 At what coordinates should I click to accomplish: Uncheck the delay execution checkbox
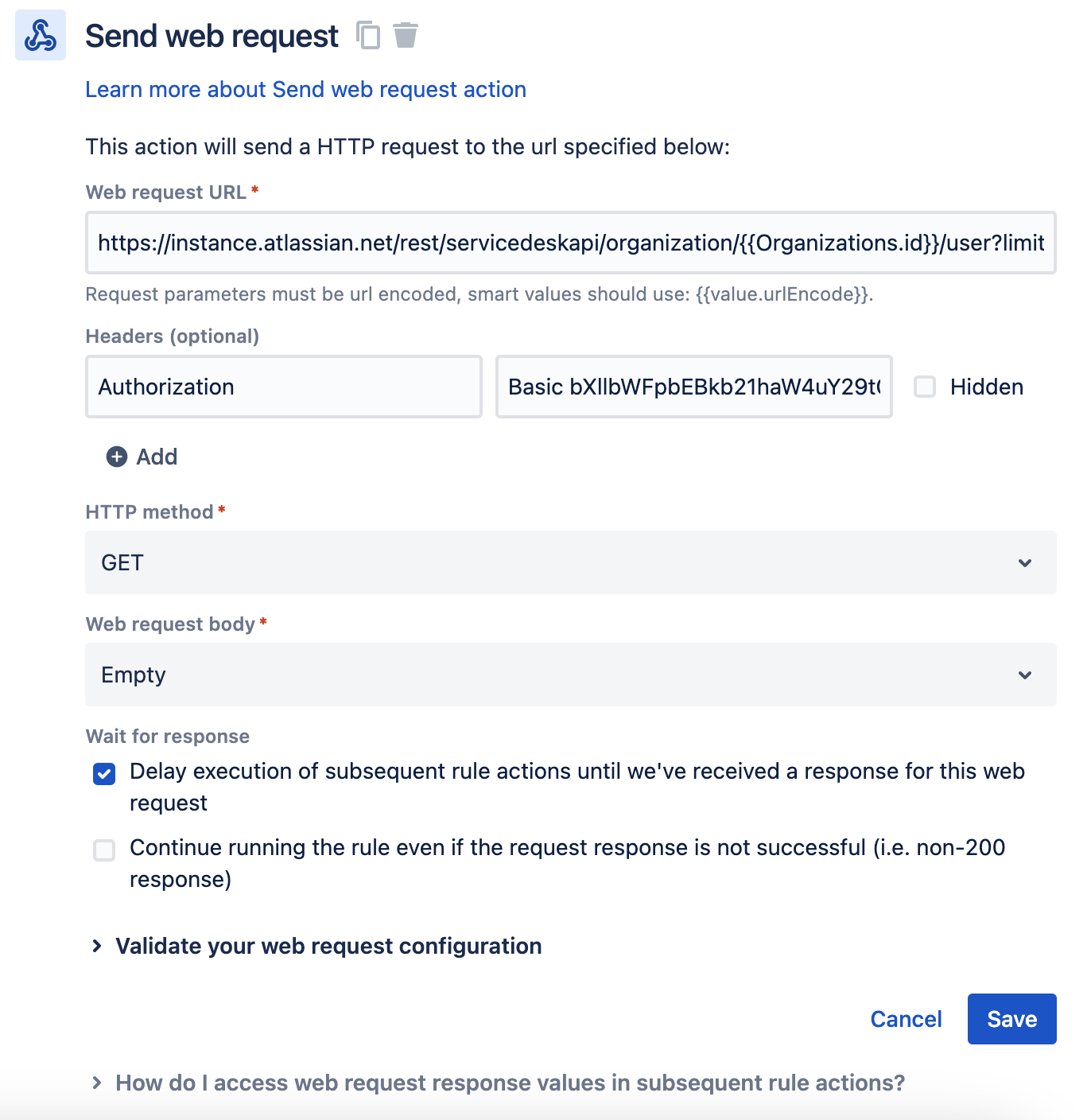[104, 773]
